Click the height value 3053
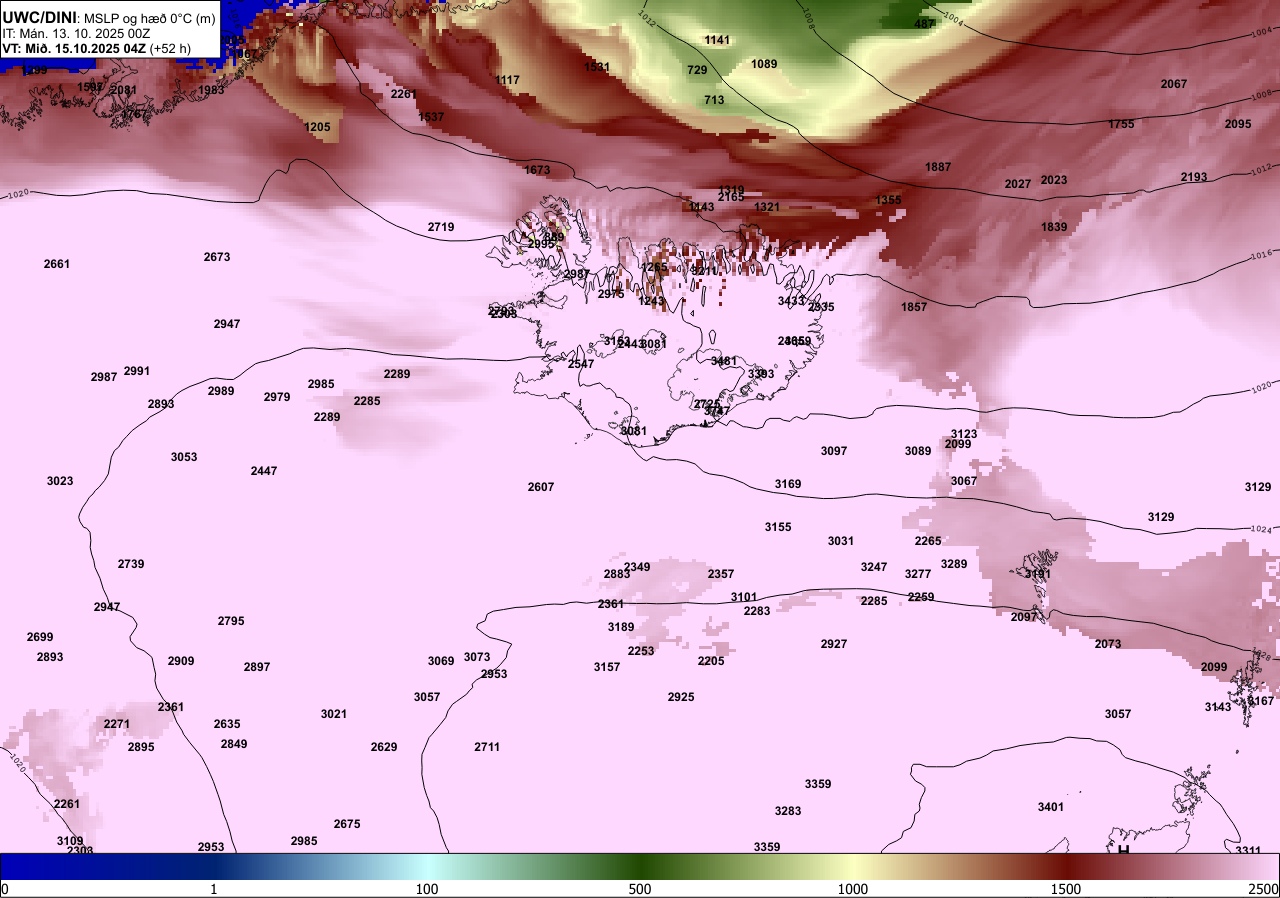 tap(184, 457)
